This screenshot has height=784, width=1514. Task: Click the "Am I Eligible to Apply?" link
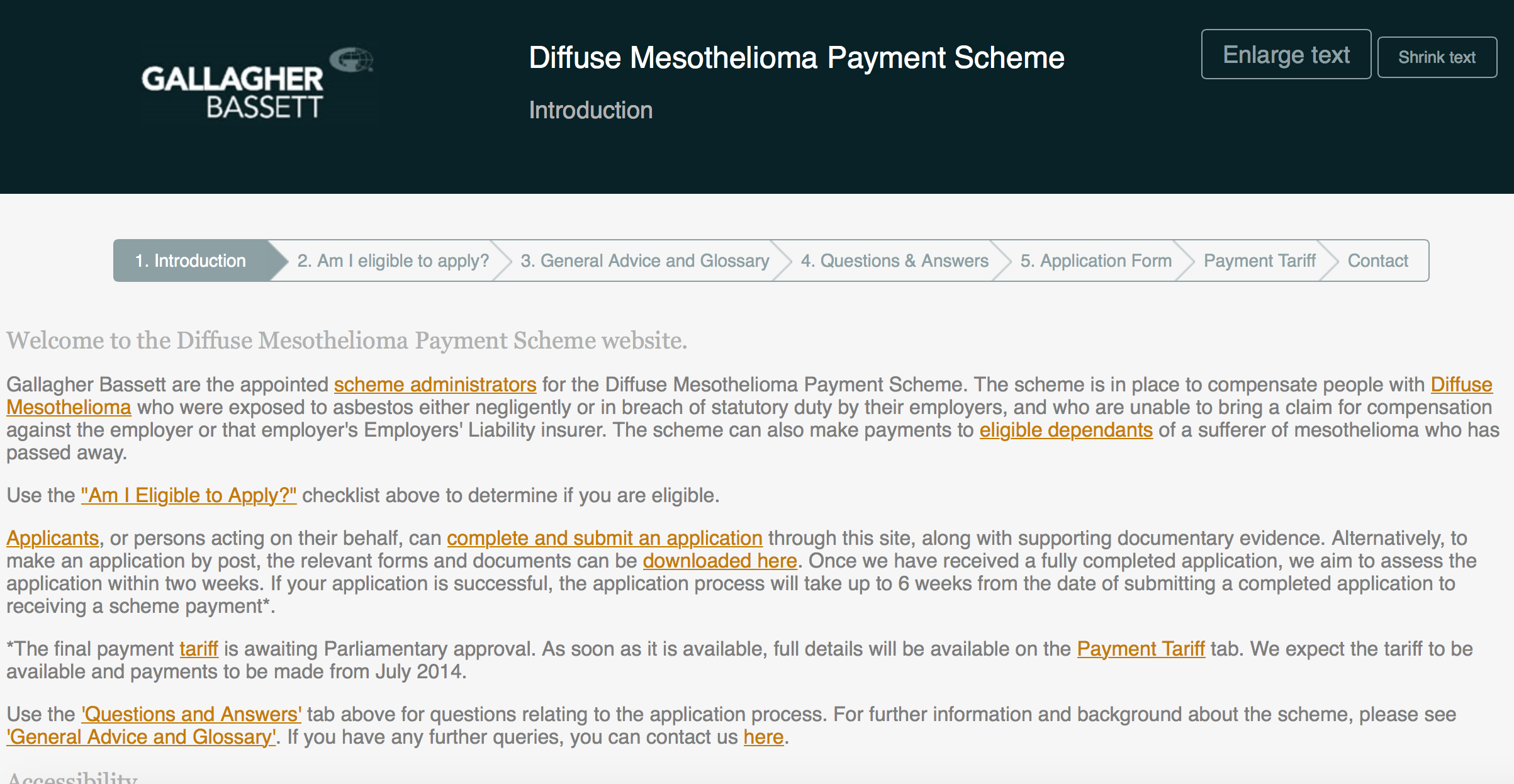tap(189, 495)
